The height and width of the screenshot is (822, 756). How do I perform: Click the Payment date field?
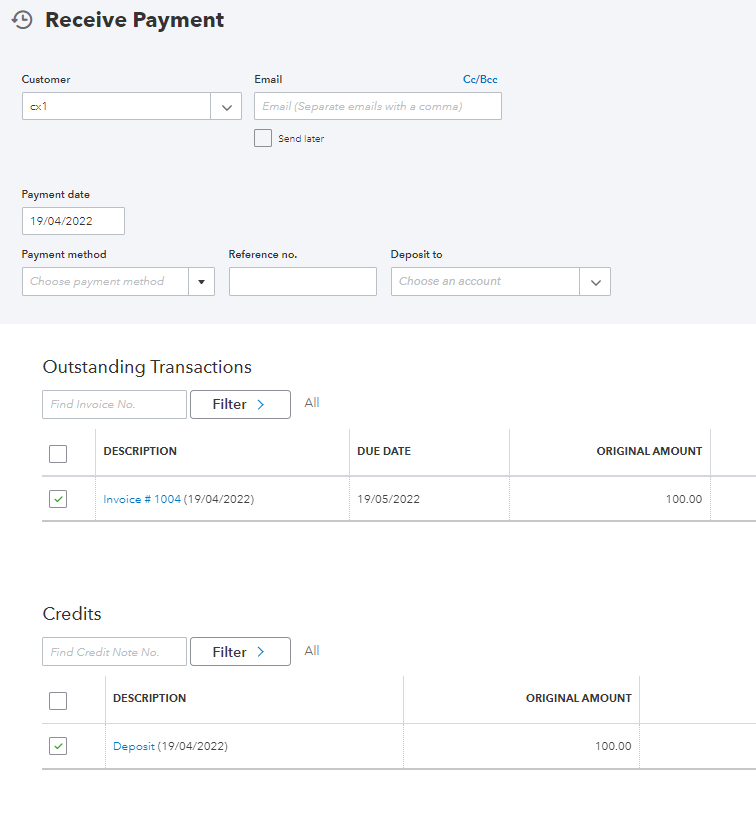[73, 221]
